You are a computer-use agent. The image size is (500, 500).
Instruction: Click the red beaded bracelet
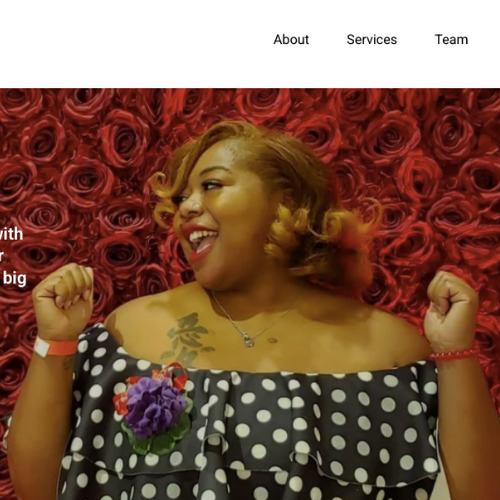[453, 355]
